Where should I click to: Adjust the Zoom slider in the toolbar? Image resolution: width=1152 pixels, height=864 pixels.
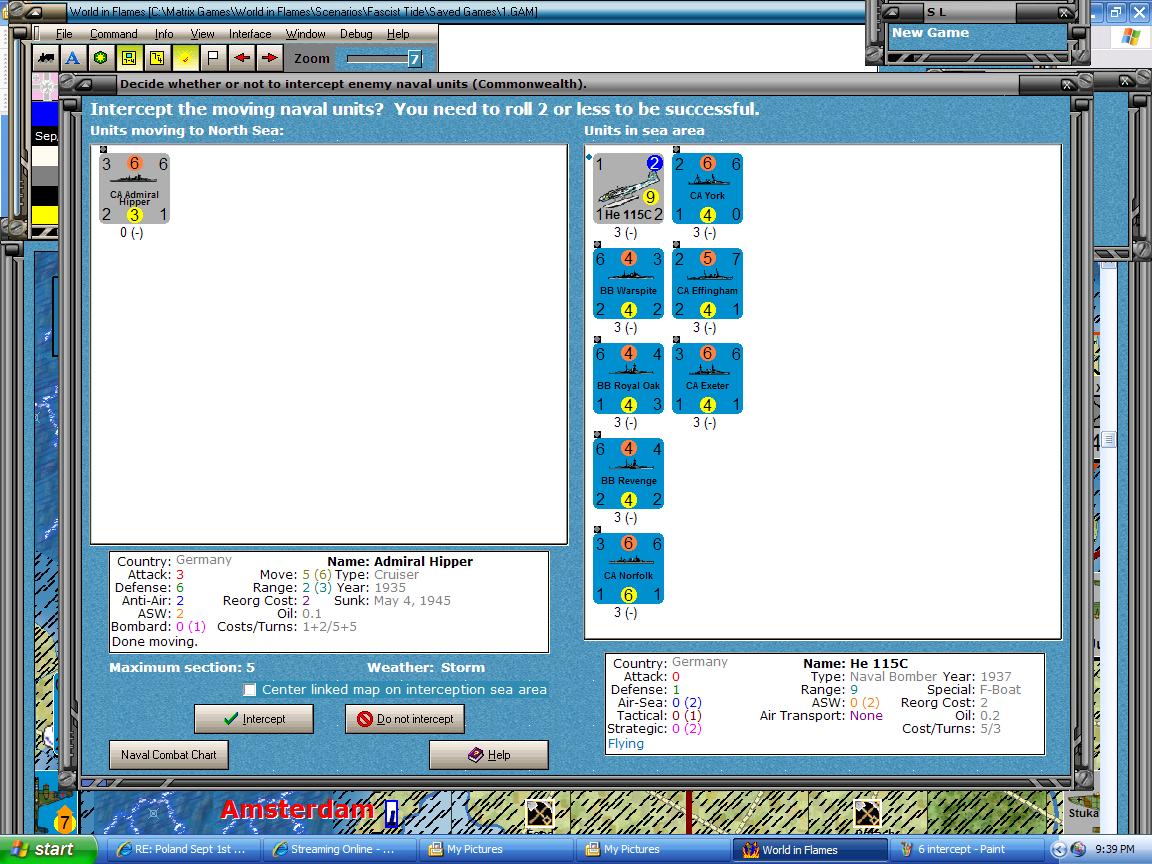point(382,59)
